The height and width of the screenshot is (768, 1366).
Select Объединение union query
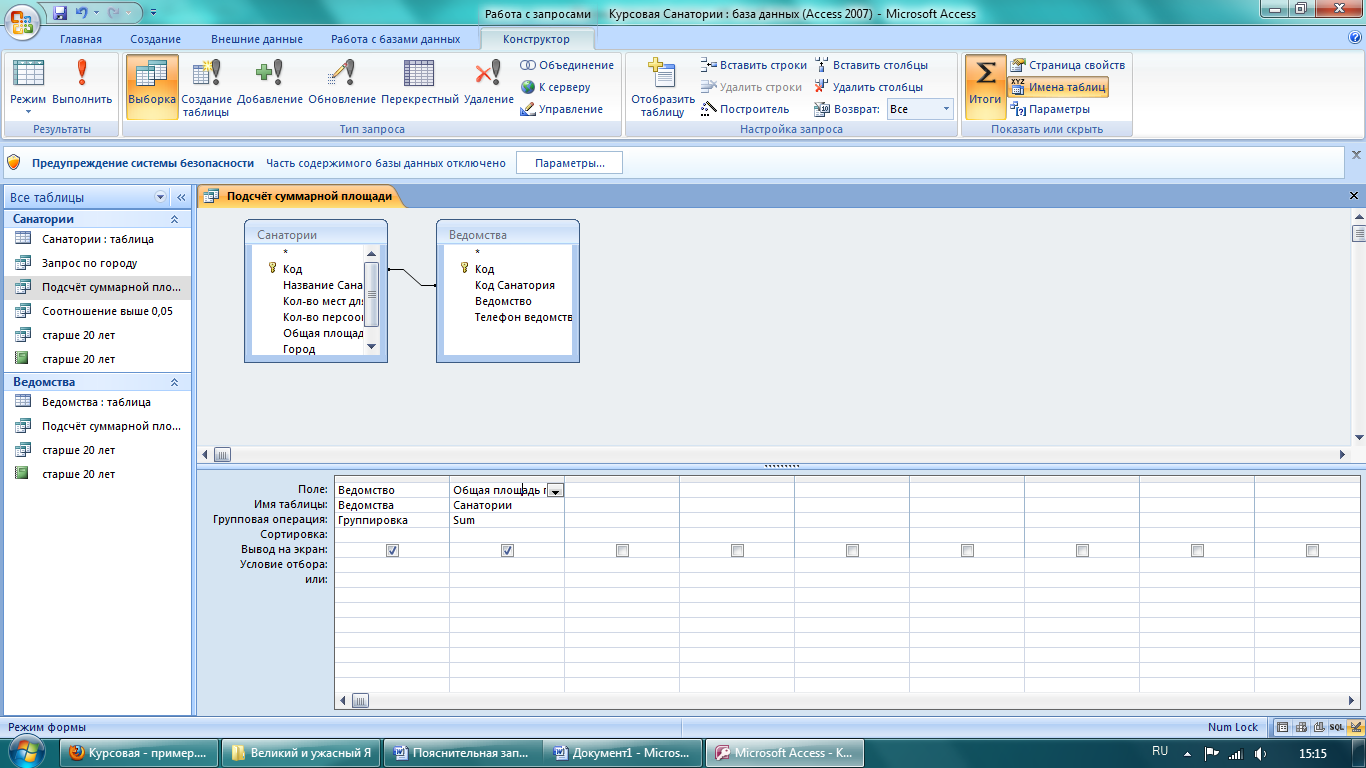(567, 65)
